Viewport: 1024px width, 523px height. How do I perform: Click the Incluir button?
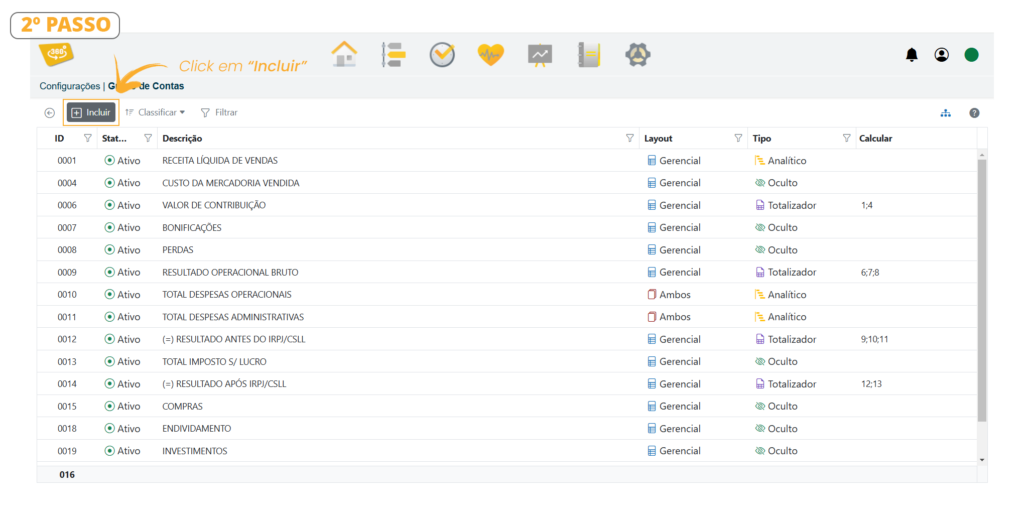click(x=91, y=112)
